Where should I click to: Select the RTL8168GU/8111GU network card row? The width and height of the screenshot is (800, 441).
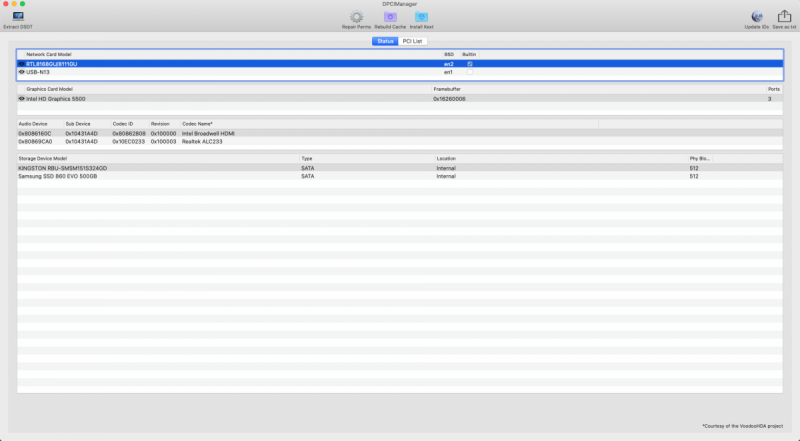(x=400, y=64)
